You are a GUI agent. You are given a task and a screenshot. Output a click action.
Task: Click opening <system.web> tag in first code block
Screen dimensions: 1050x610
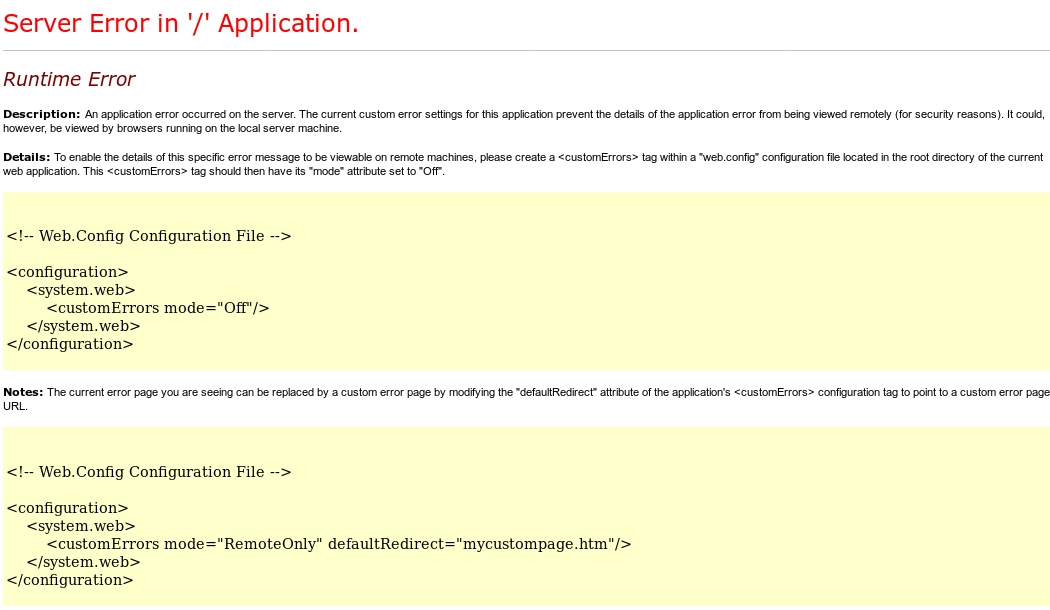tap(80, 290)
